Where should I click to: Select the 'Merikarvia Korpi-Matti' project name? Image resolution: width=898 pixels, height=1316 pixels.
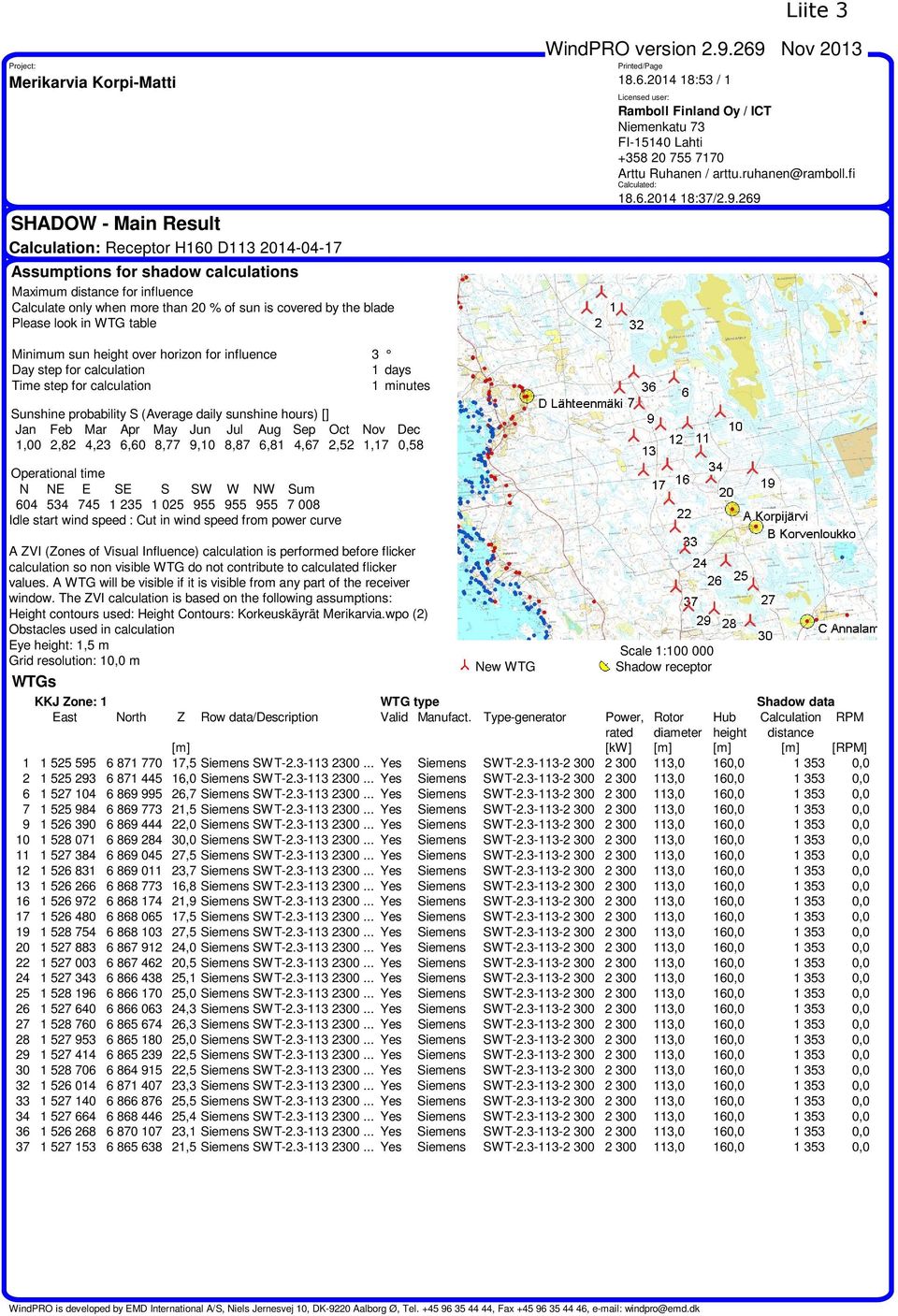click(x=93, y=82)
